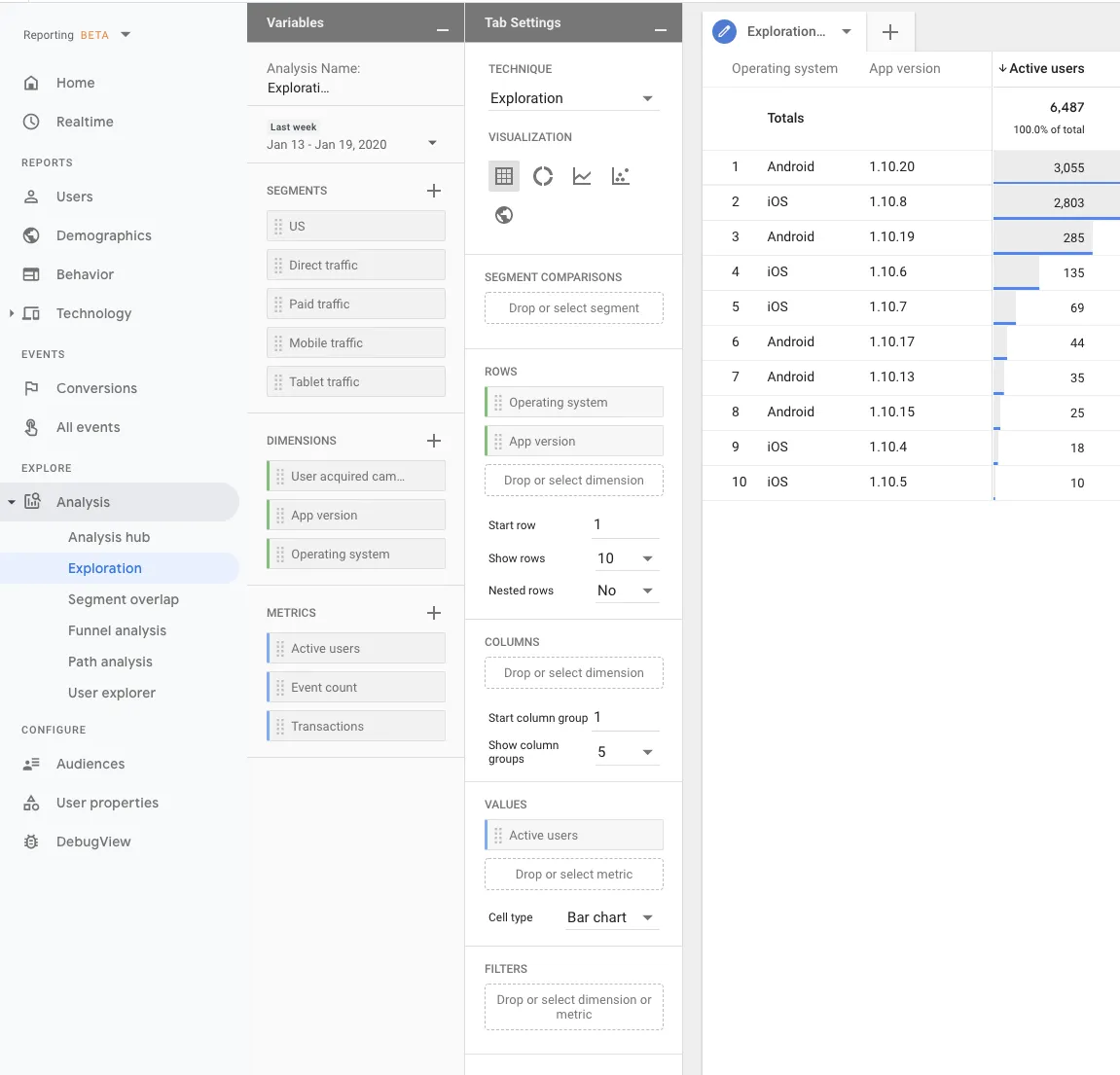Select the donut chart visualization icon
Viewport: 1120px width, 1075px height.
(543, 176)
